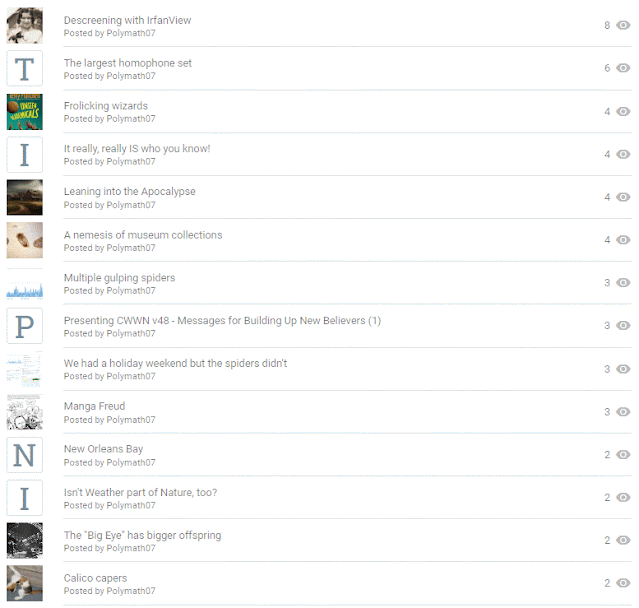This screenshot has width=639, height=608.
Task: Open We had a holiday weekend spiders post
Action: (x=175, y=363)
